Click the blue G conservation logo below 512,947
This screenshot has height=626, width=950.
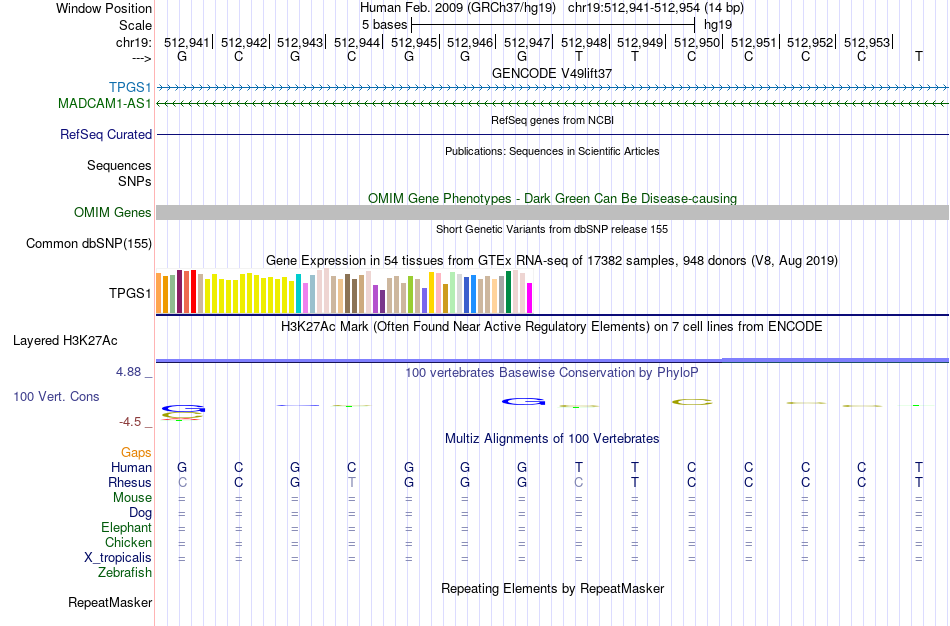tap(523, 401)
